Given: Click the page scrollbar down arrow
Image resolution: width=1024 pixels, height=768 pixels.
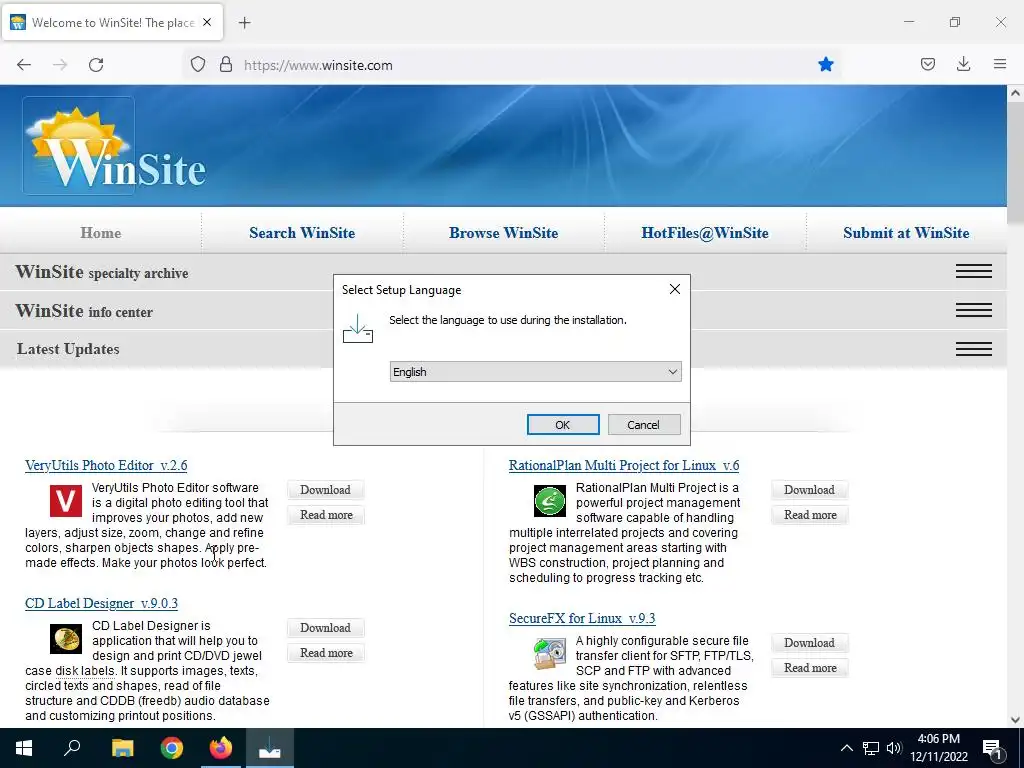Looking at the screenshot, I should [x=1015, y=720].
